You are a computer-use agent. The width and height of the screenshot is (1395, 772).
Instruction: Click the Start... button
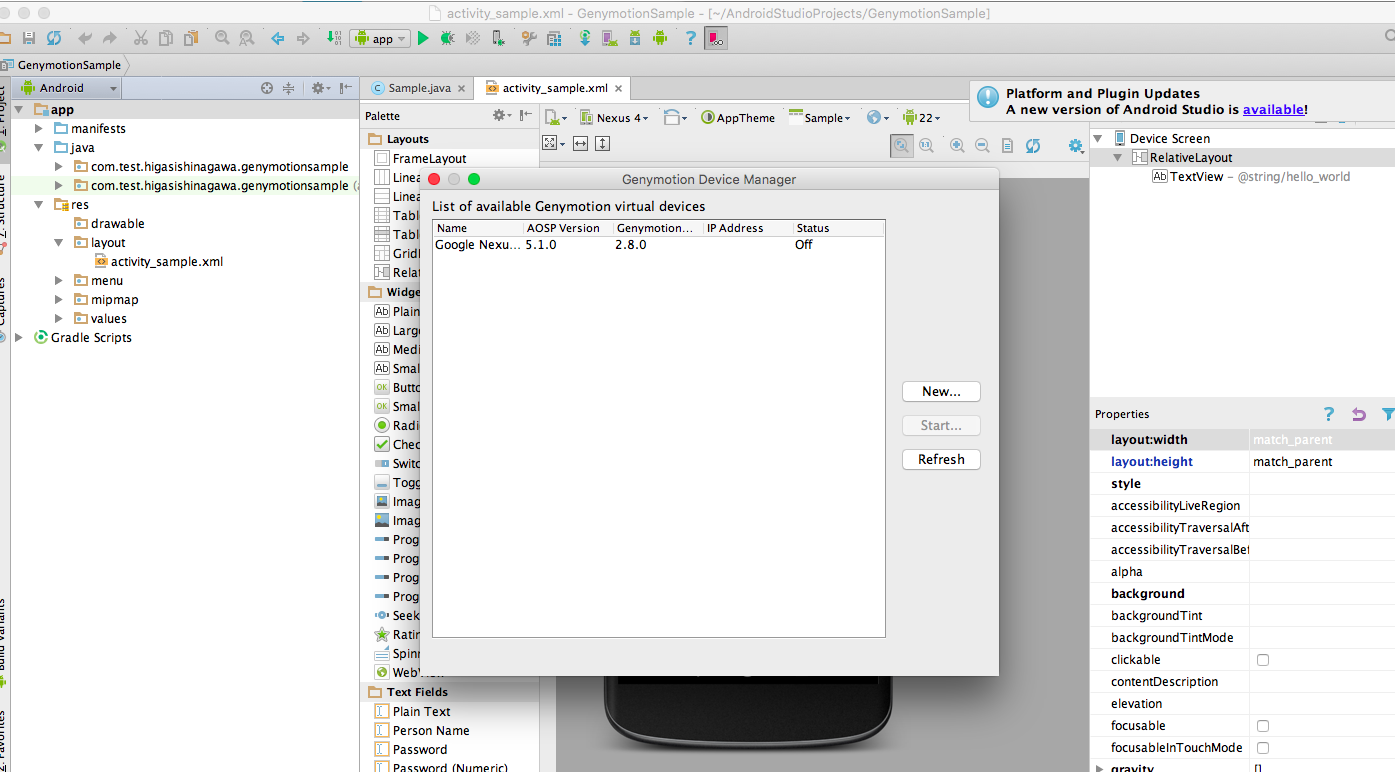(x=941, y=426)
